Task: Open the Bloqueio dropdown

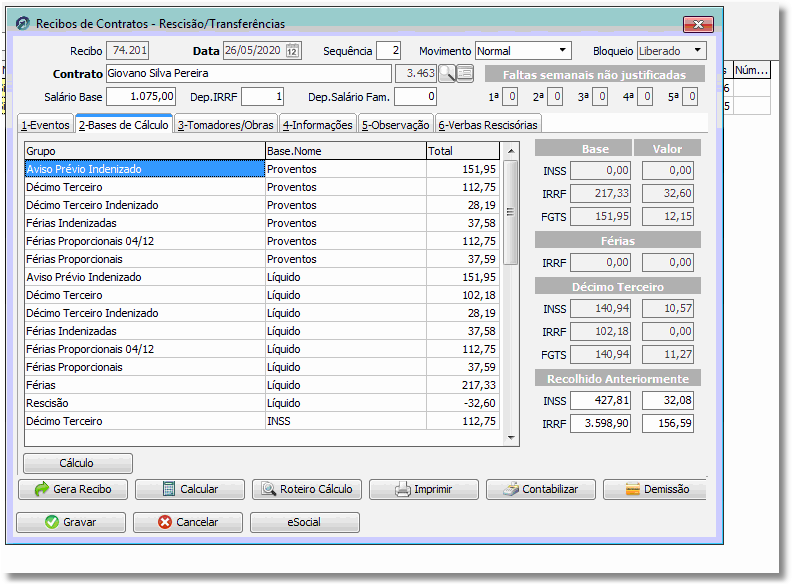Action: (x=697, y=51)
